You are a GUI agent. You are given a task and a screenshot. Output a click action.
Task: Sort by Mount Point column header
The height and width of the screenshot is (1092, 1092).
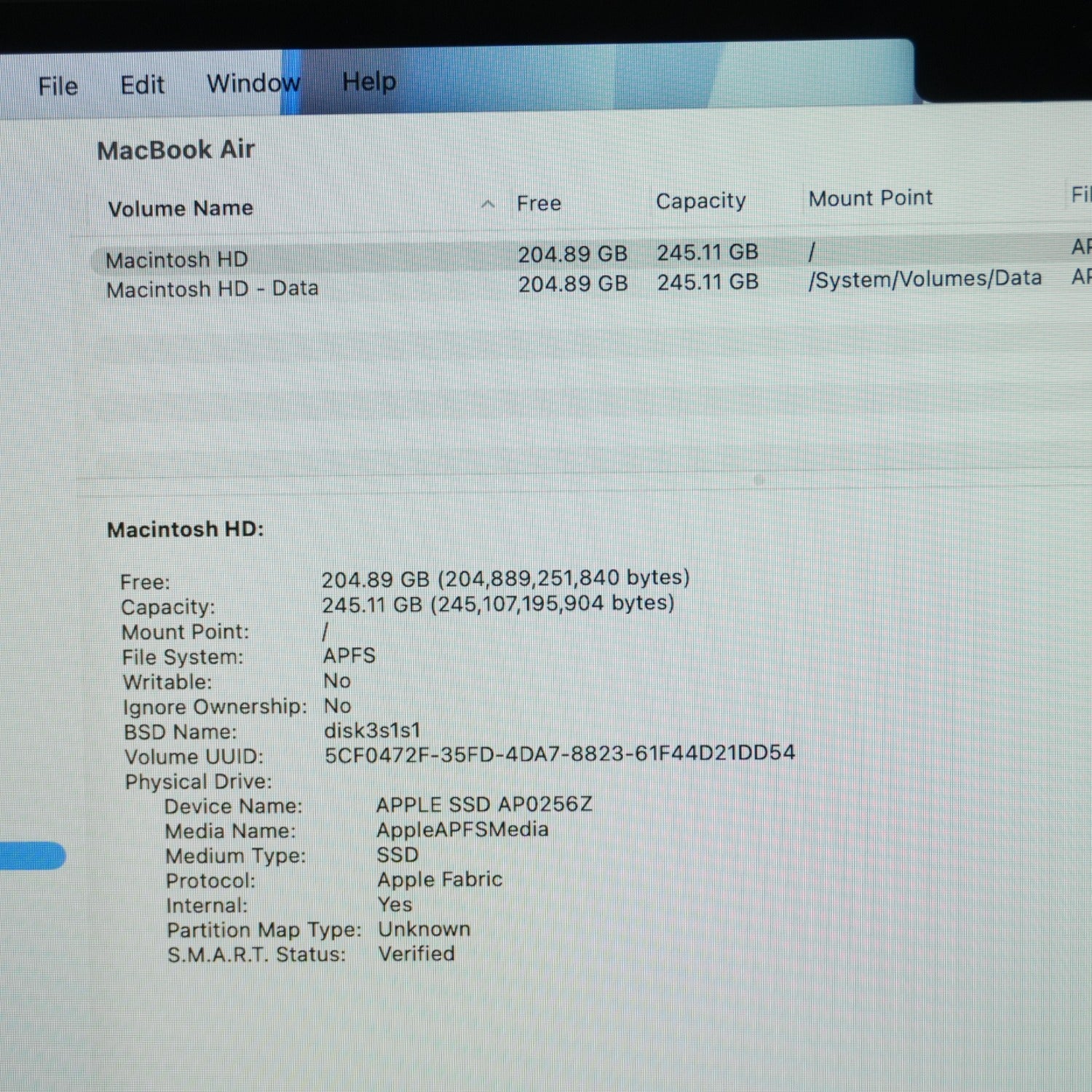click(x=870, y=198)
